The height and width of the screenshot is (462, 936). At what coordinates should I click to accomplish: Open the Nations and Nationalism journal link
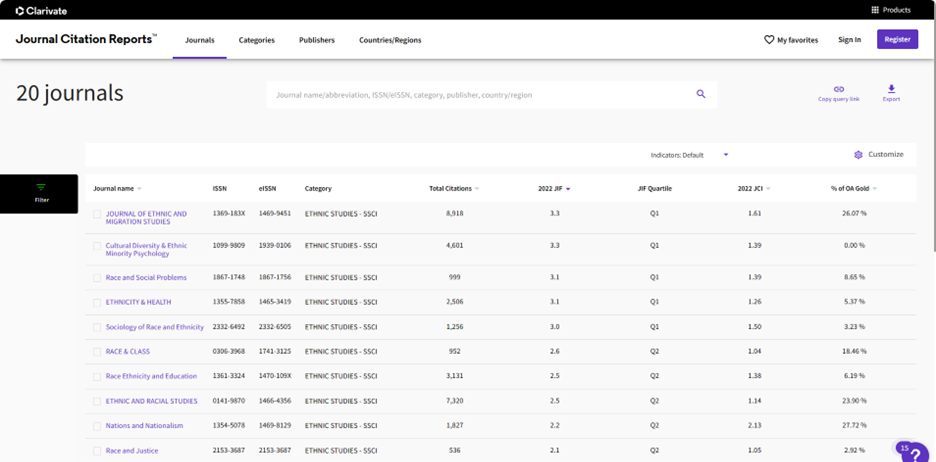(144, 426)
